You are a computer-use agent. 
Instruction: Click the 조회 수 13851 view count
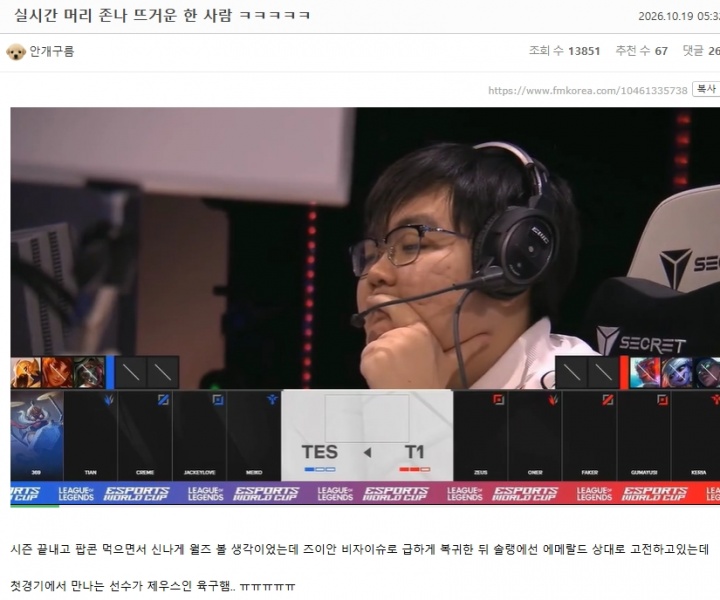click(564, 51)
